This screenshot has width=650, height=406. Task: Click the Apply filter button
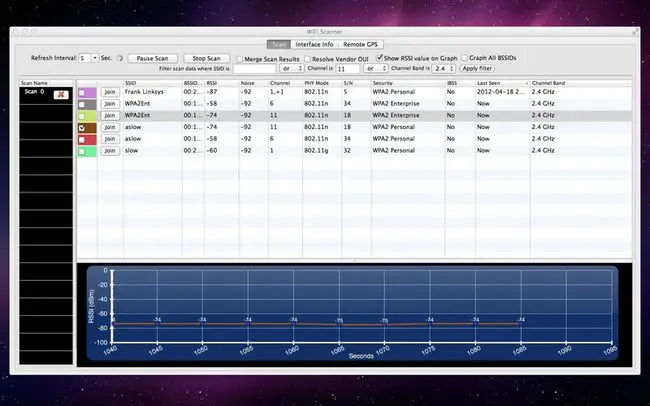pos(477,68)
